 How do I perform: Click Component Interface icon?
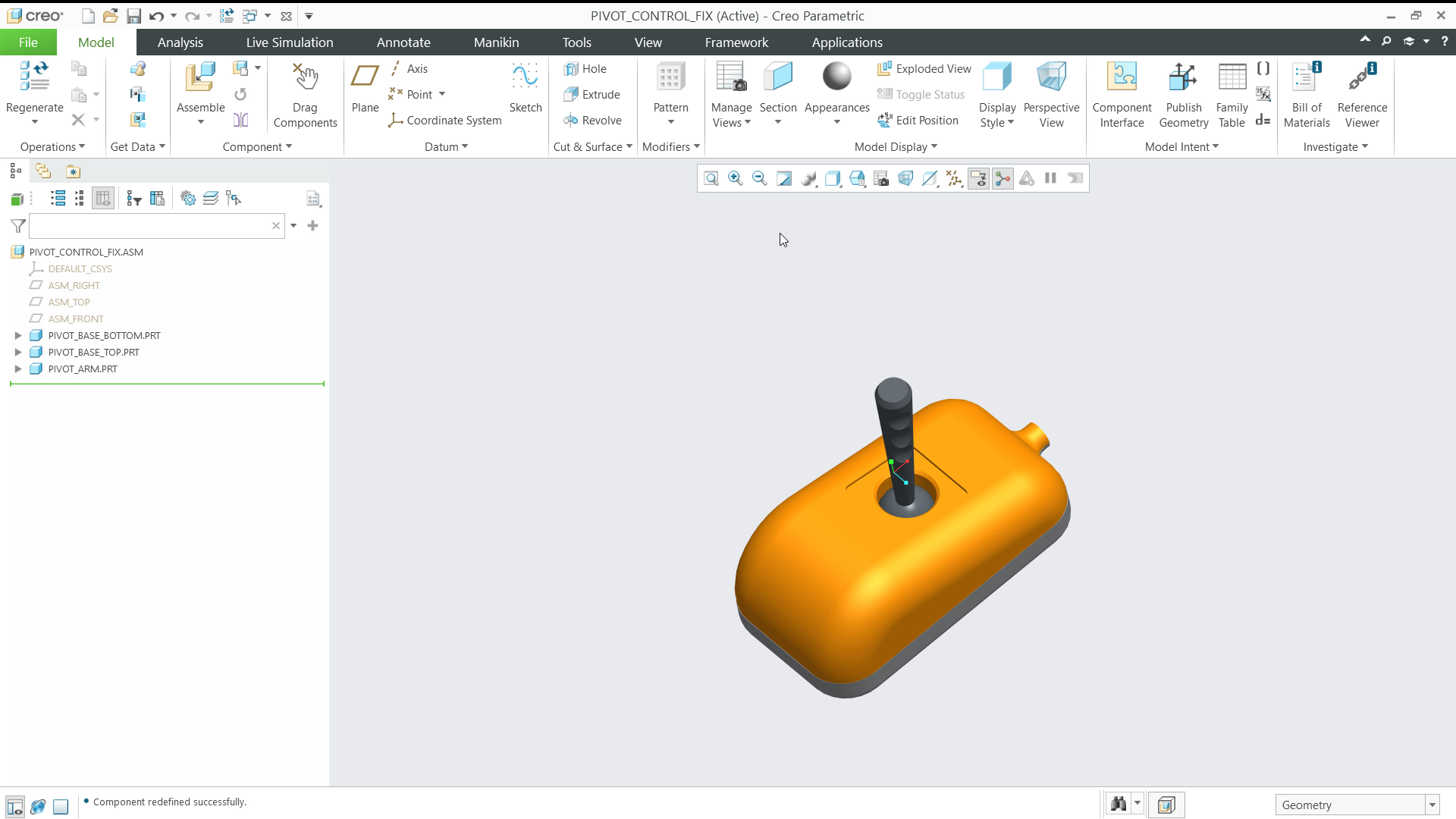click(x=1122, y=77)
